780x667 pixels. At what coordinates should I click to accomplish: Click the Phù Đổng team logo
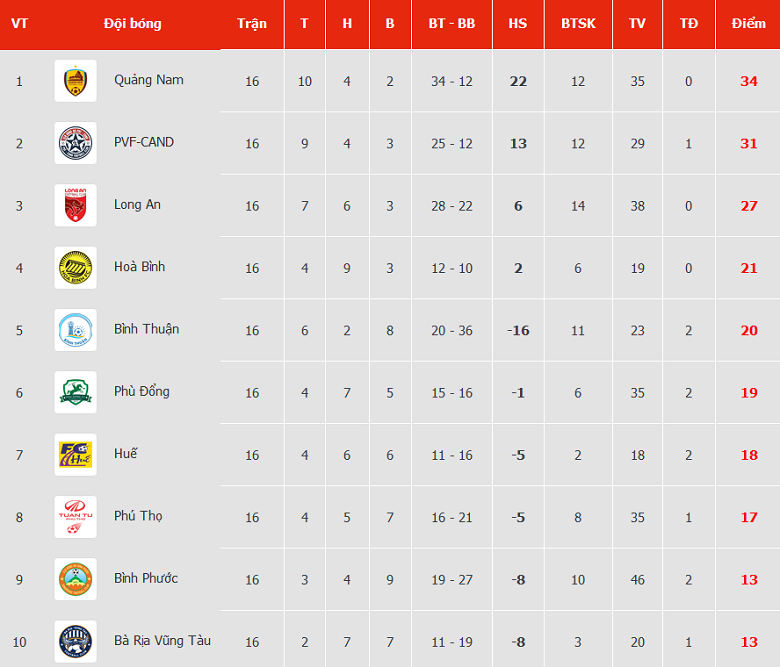75,392
